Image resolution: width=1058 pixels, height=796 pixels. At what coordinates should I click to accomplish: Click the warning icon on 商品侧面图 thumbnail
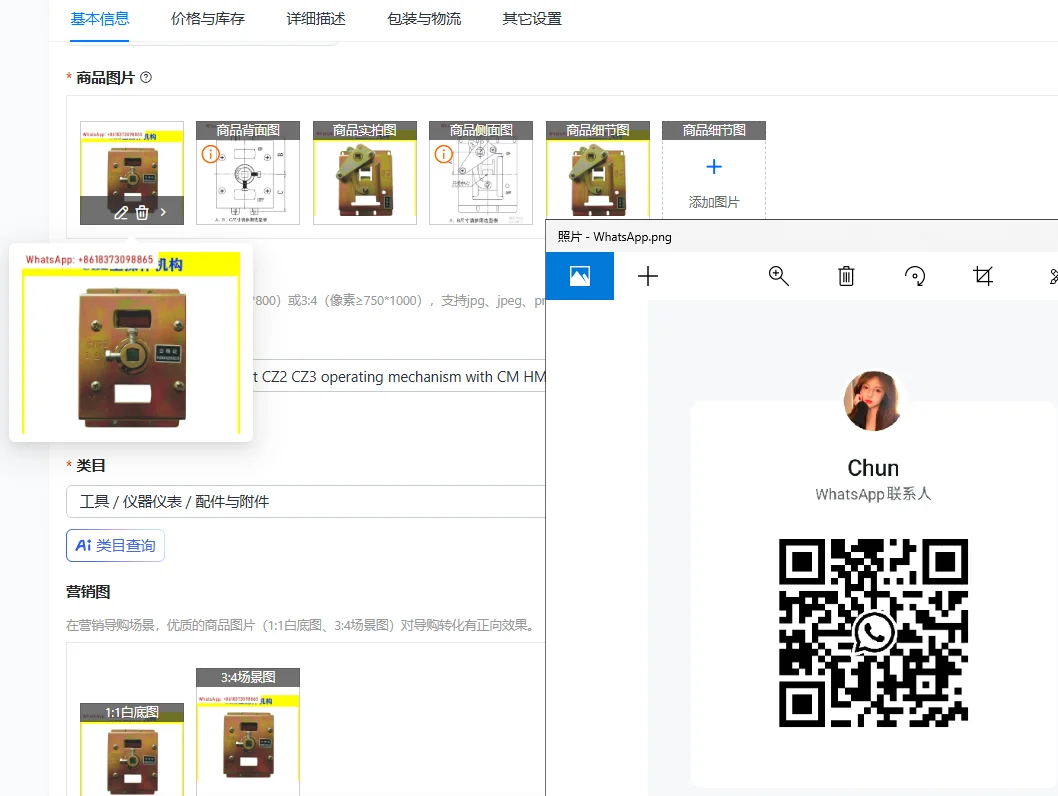click(443, 154)
